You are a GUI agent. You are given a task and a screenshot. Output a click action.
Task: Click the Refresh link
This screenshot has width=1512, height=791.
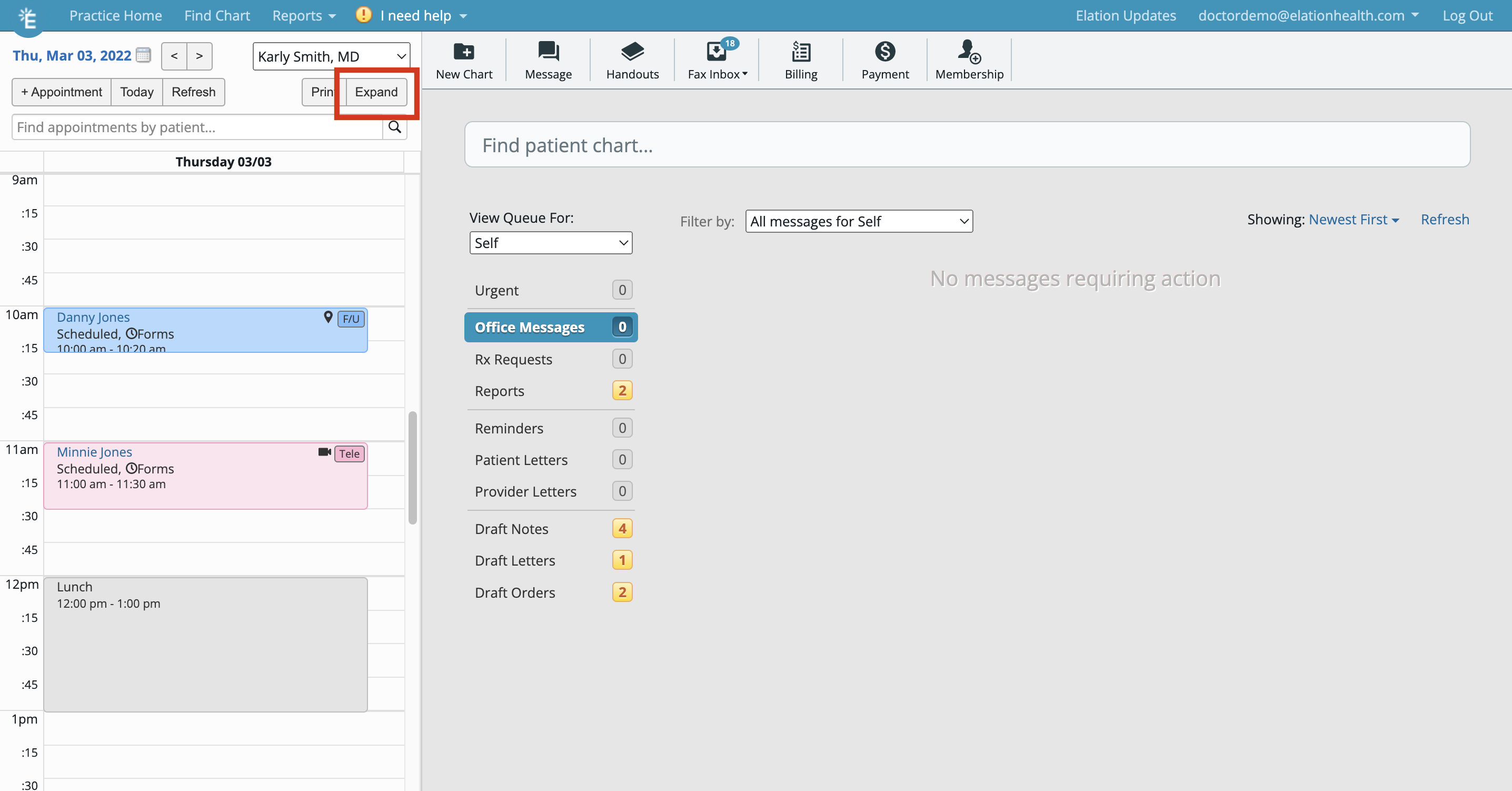point(1445,219)
